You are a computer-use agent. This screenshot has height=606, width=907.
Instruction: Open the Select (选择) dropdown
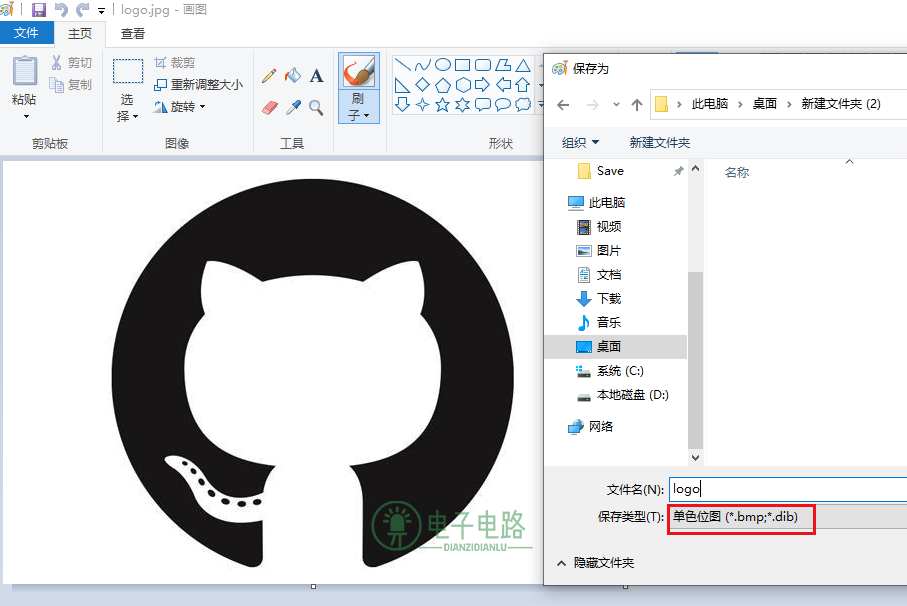point(128,108)
